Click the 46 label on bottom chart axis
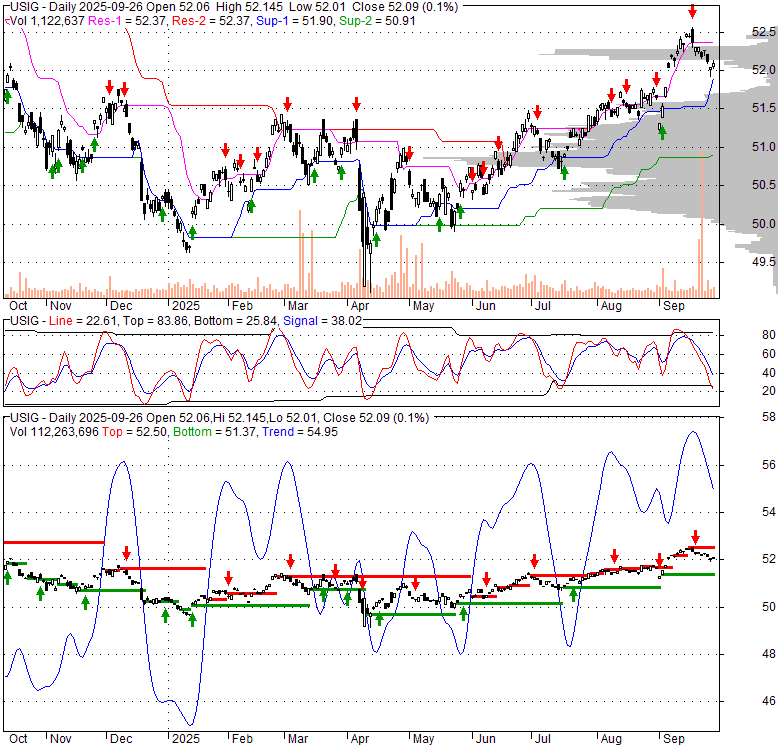Image resolution: width=780 pixels, height=745 pixels. (x=769, y=701)
